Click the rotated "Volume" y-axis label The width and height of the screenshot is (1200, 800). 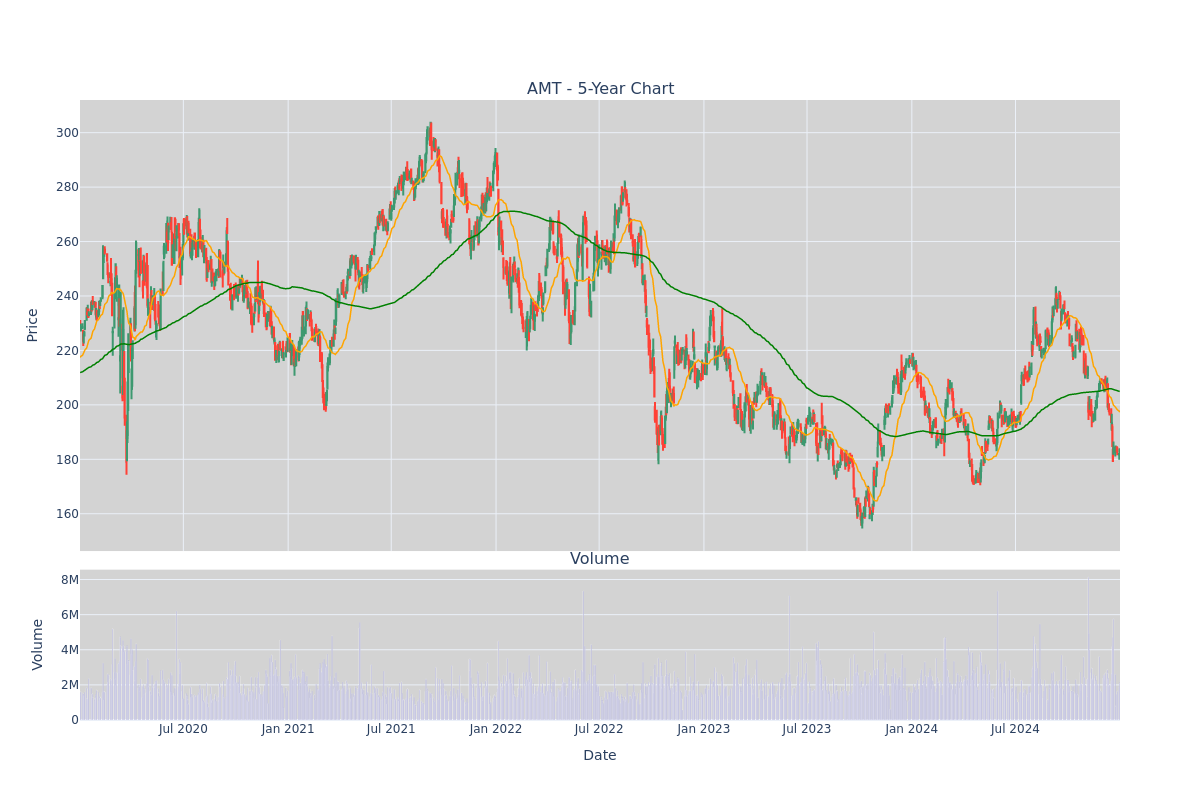[x=38, y=644]
